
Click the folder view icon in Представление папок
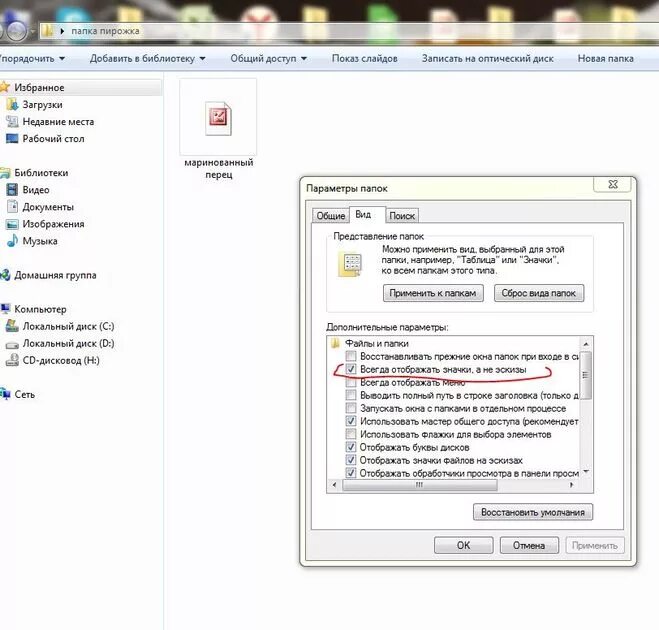350,264
